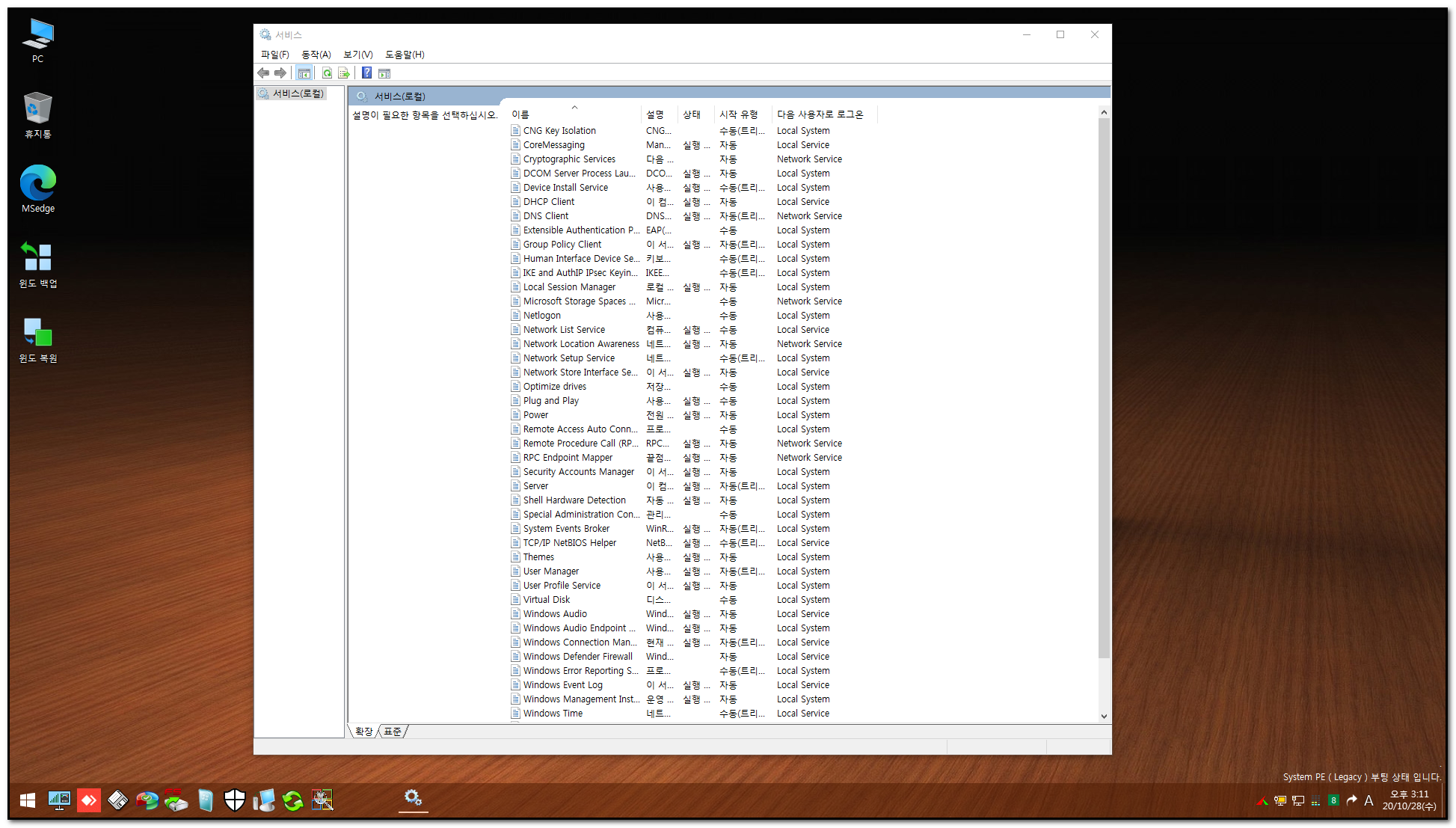Image resolution: width=1456 pixels, height=828 pixels.
Task: Launch the MSedge desktop shortcut
Action: click(x=38, y=189)
